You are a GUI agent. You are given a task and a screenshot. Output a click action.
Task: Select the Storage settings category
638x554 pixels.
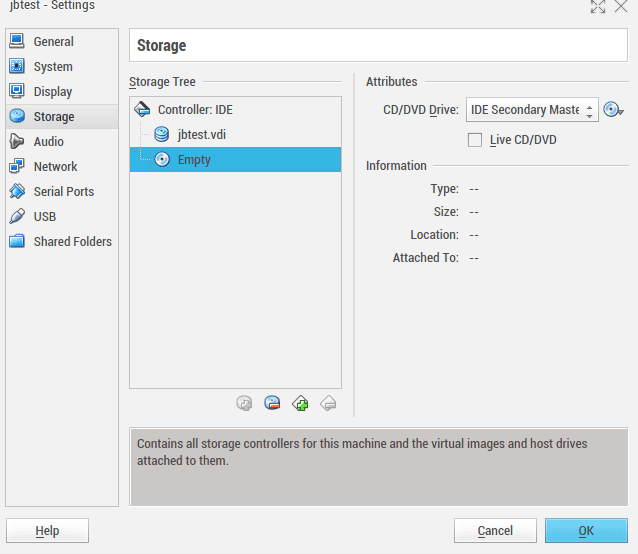click(x=62, y=116)
